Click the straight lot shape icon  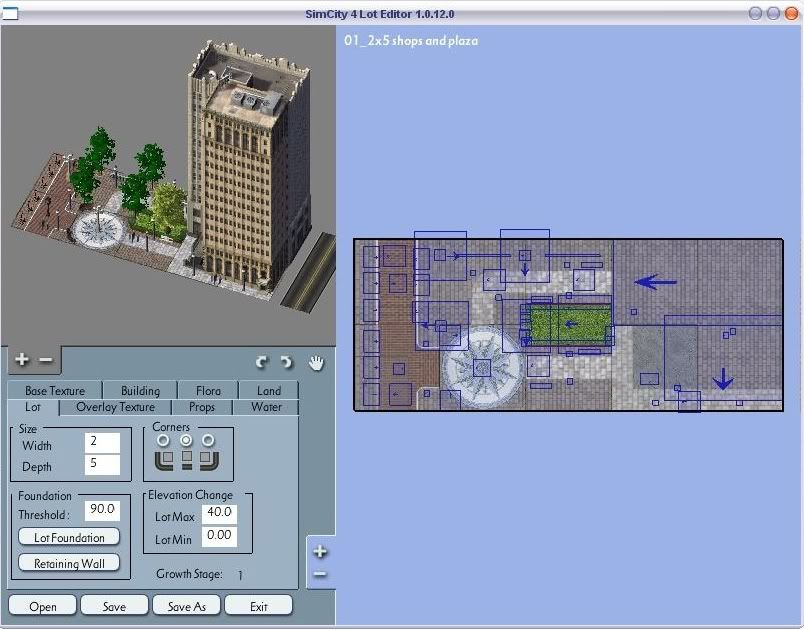pos(187,460)
